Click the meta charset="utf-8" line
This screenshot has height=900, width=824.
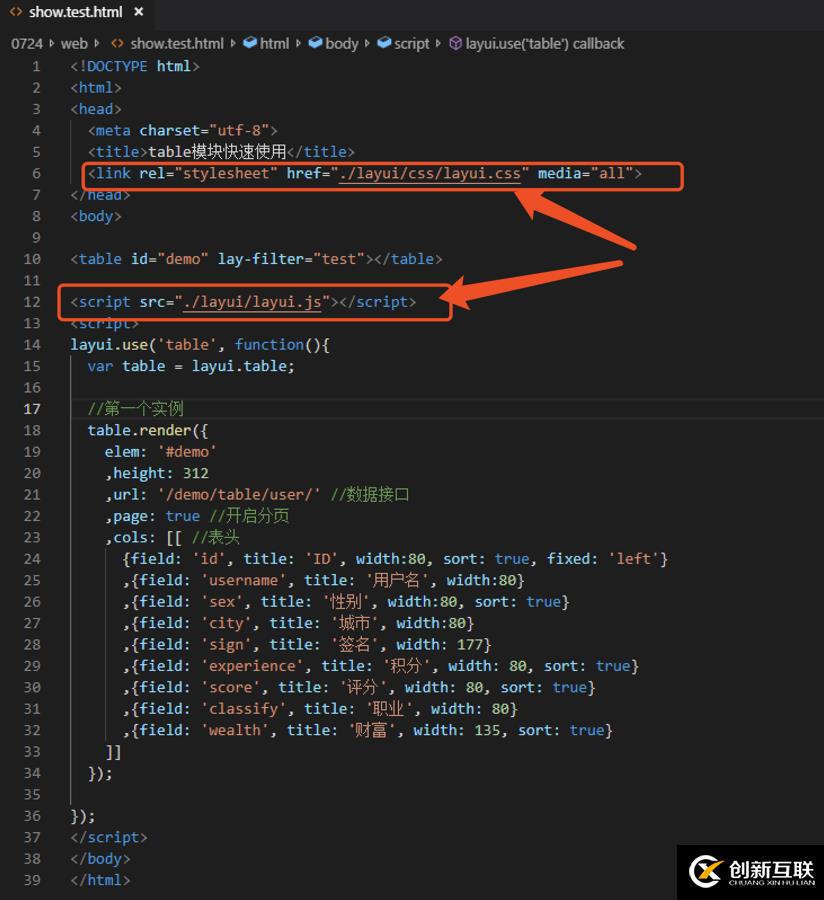(182, 131)
